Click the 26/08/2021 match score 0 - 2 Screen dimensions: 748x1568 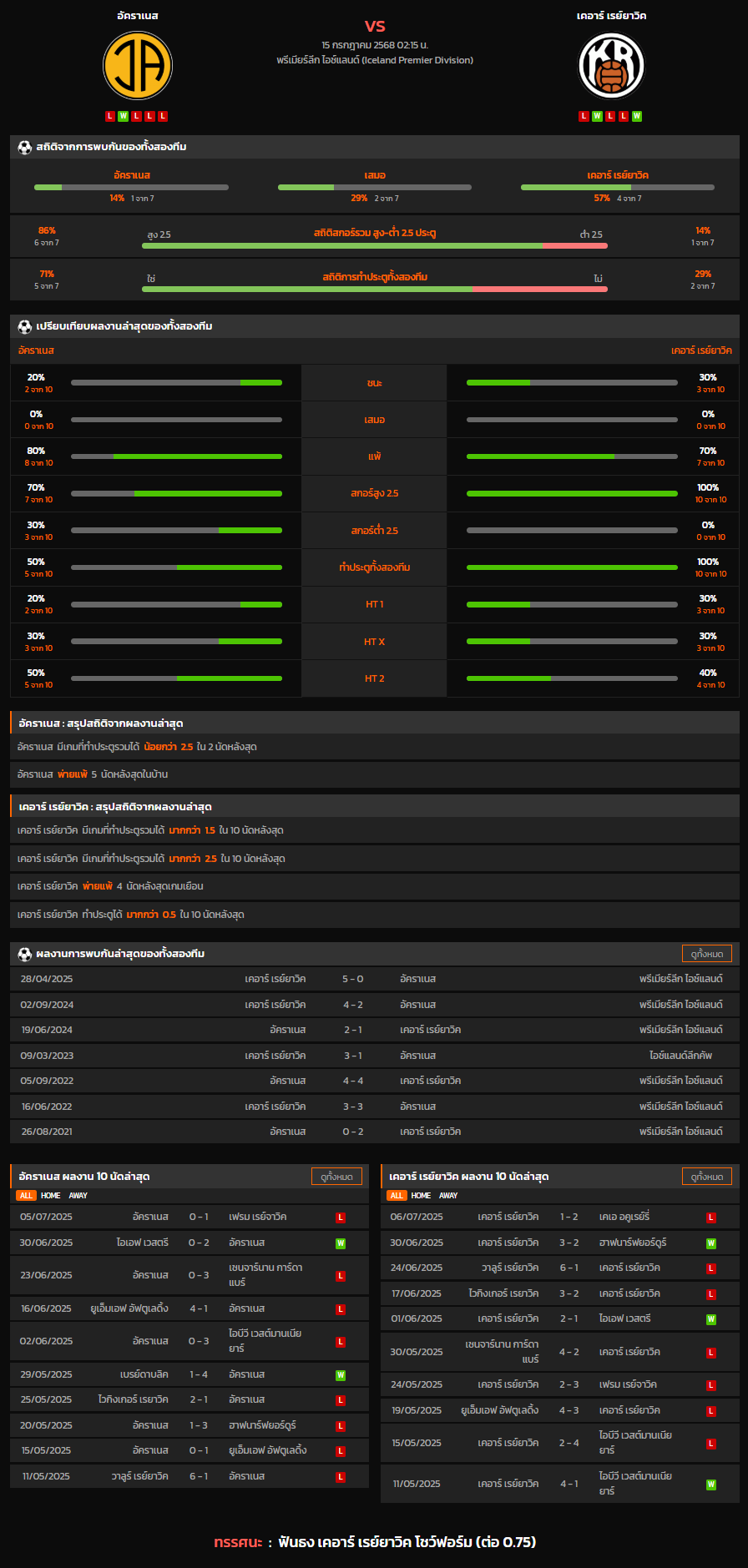pyautogui.click(x=353, y=1132)
